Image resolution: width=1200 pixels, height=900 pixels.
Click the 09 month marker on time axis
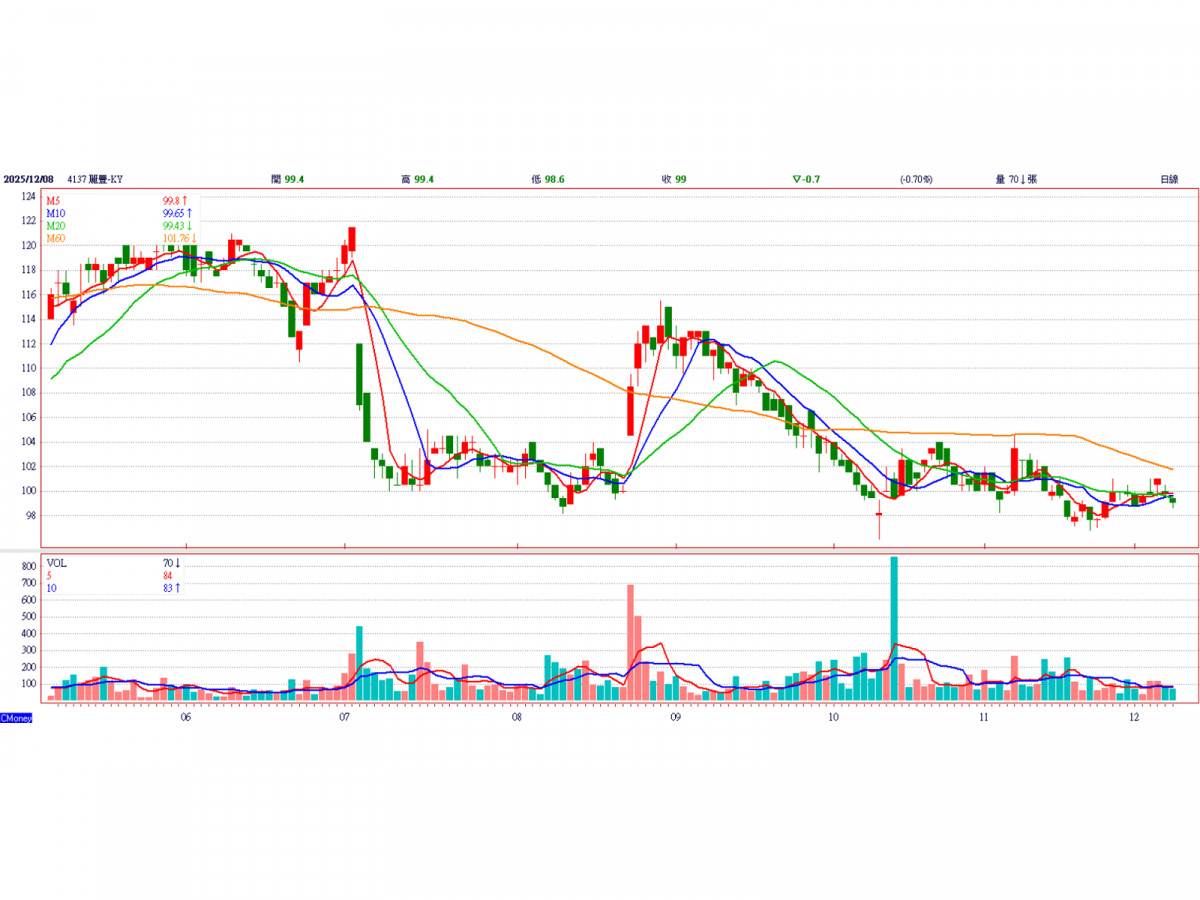pos(676,718)
